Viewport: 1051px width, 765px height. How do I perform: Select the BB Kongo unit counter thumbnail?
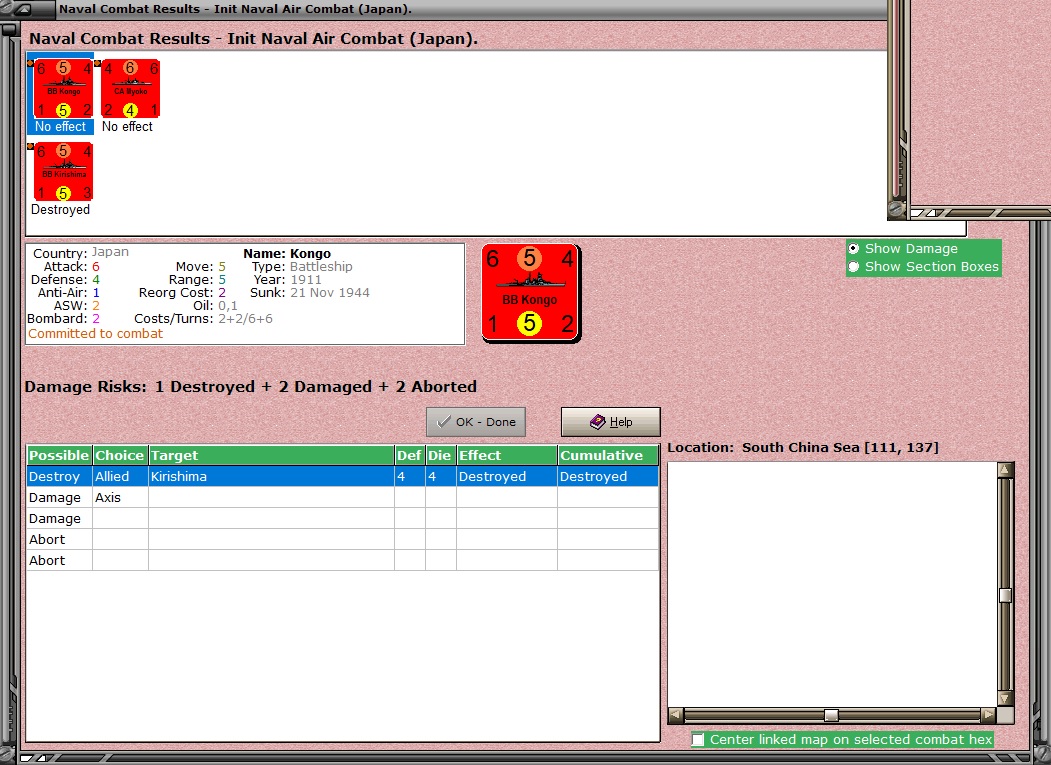point(63,89)
